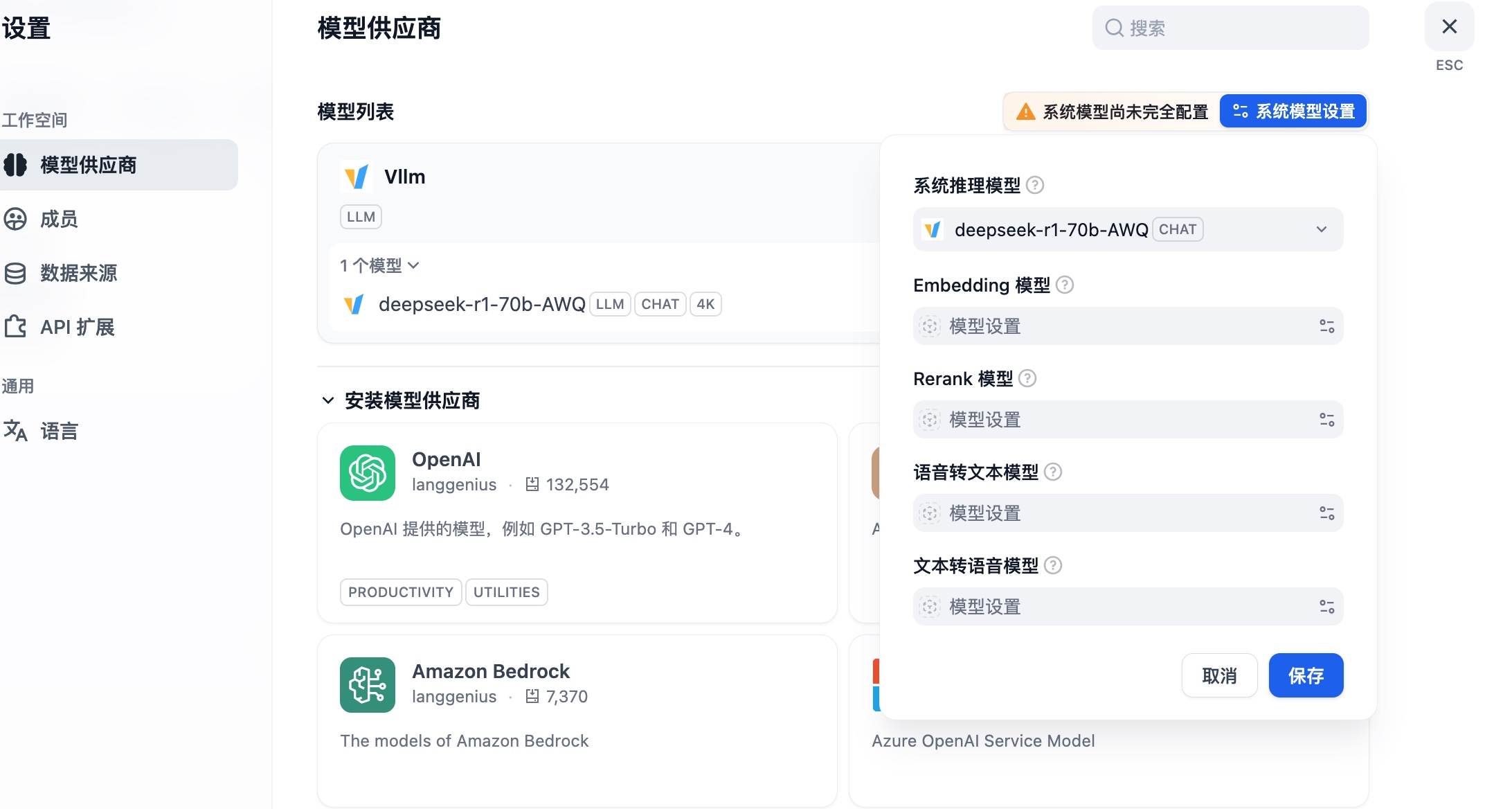Click the LLM tag under Vllm
The image size is (1512, 809).
point(361,217)
